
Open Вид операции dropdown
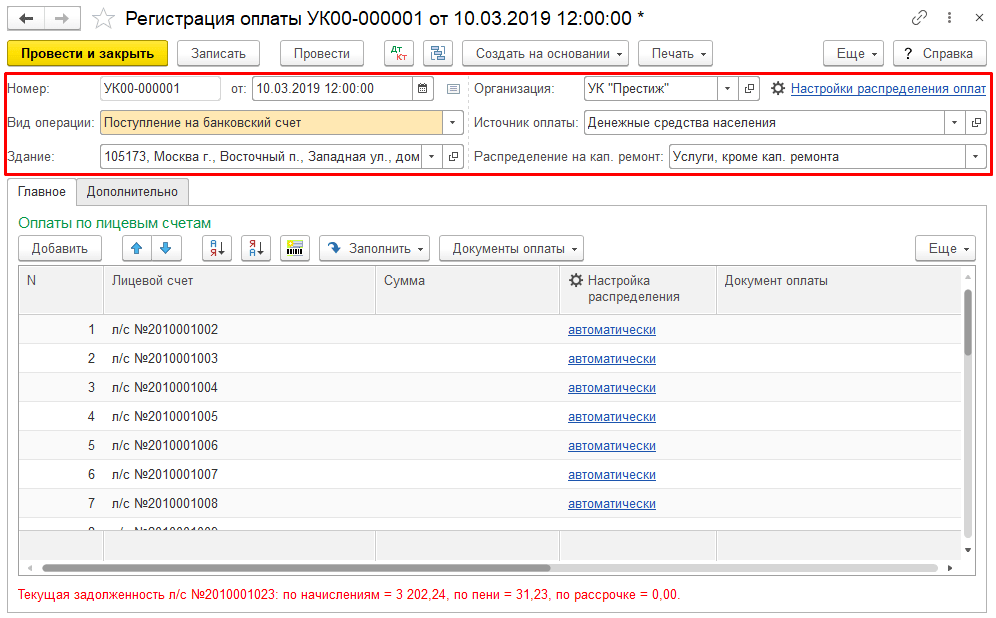pyautogui.click(x=452, y=123)
